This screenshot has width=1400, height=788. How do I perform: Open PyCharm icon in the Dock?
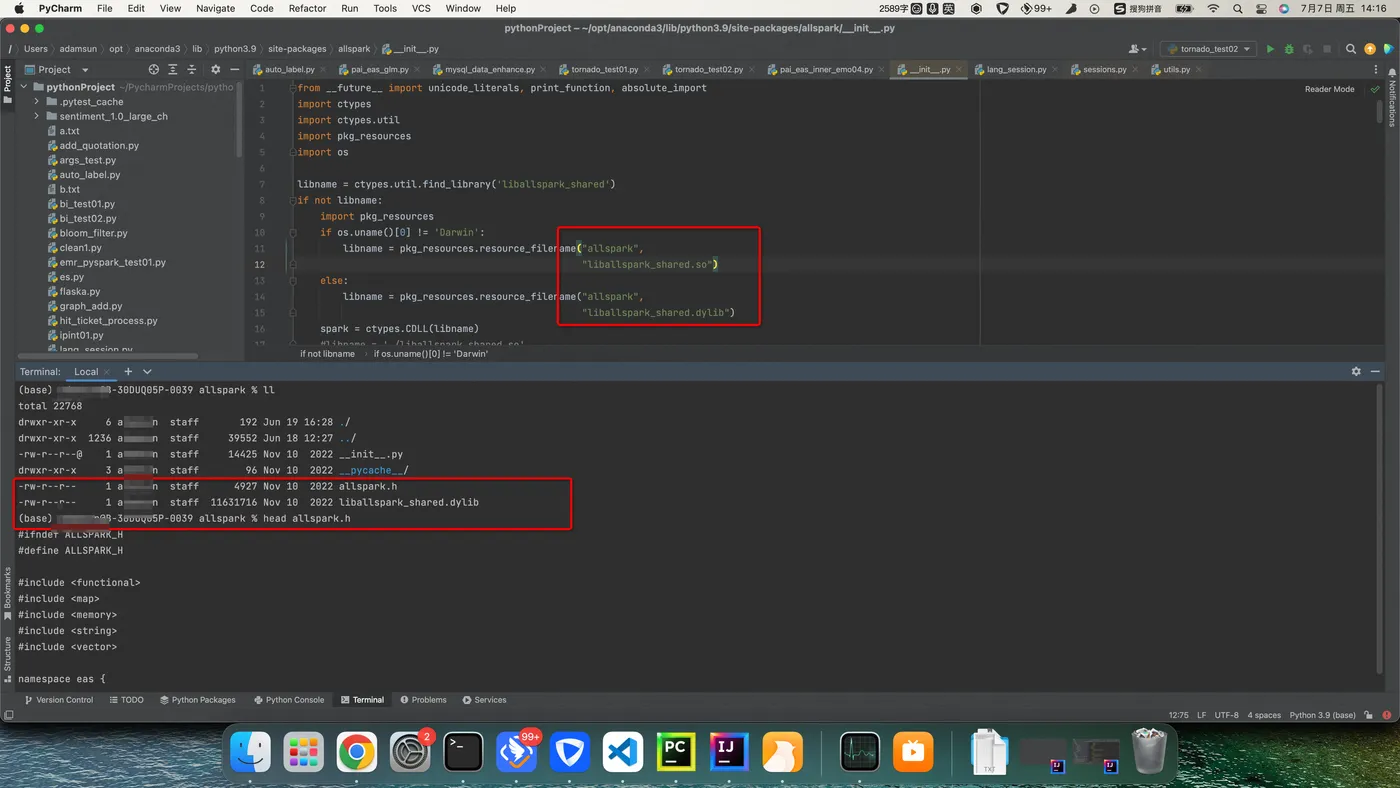[675, 752]
